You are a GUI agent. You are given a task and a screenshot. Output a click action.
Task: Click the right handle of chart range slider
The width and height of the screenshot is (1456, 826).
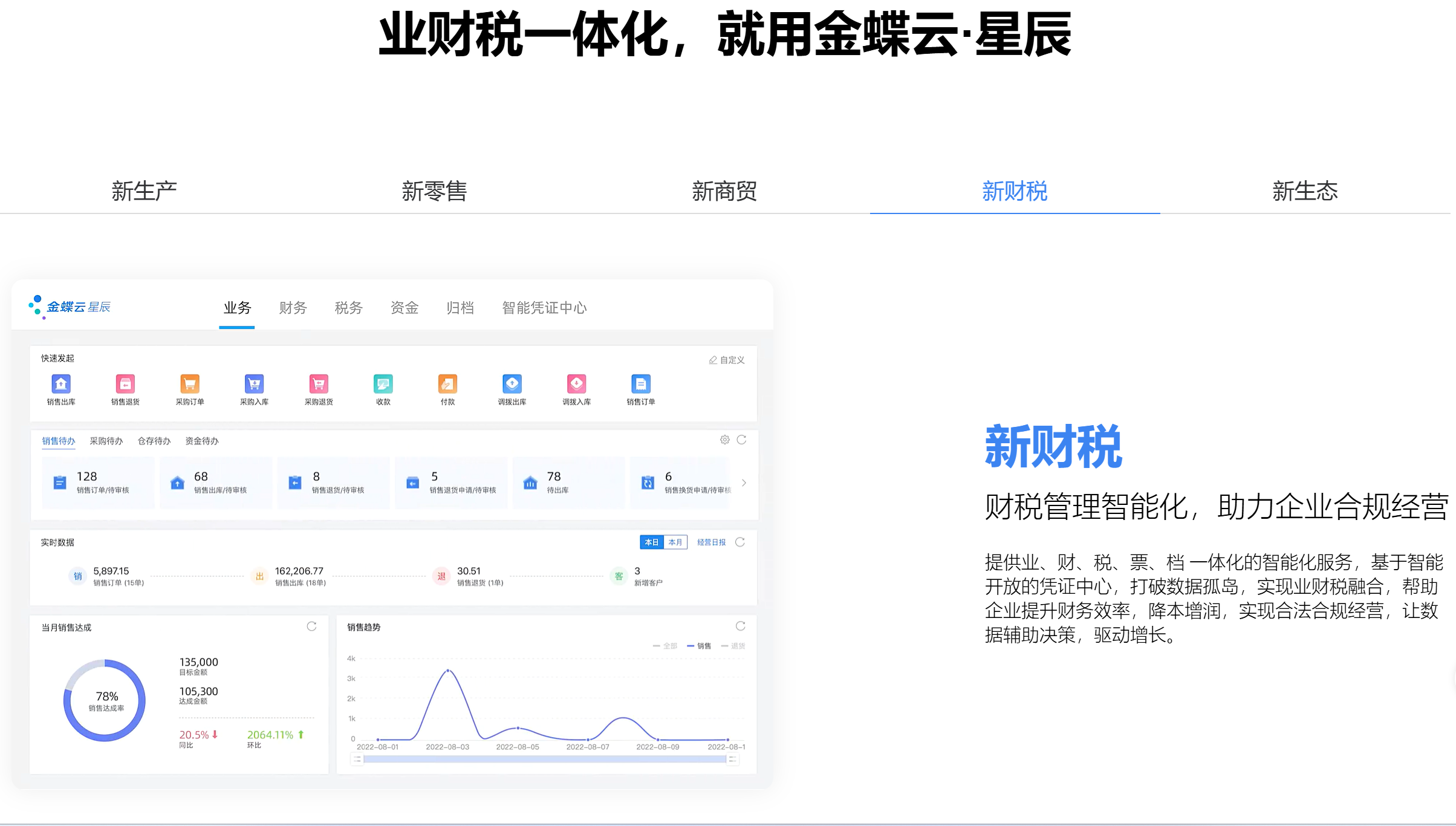coord(732,759)
